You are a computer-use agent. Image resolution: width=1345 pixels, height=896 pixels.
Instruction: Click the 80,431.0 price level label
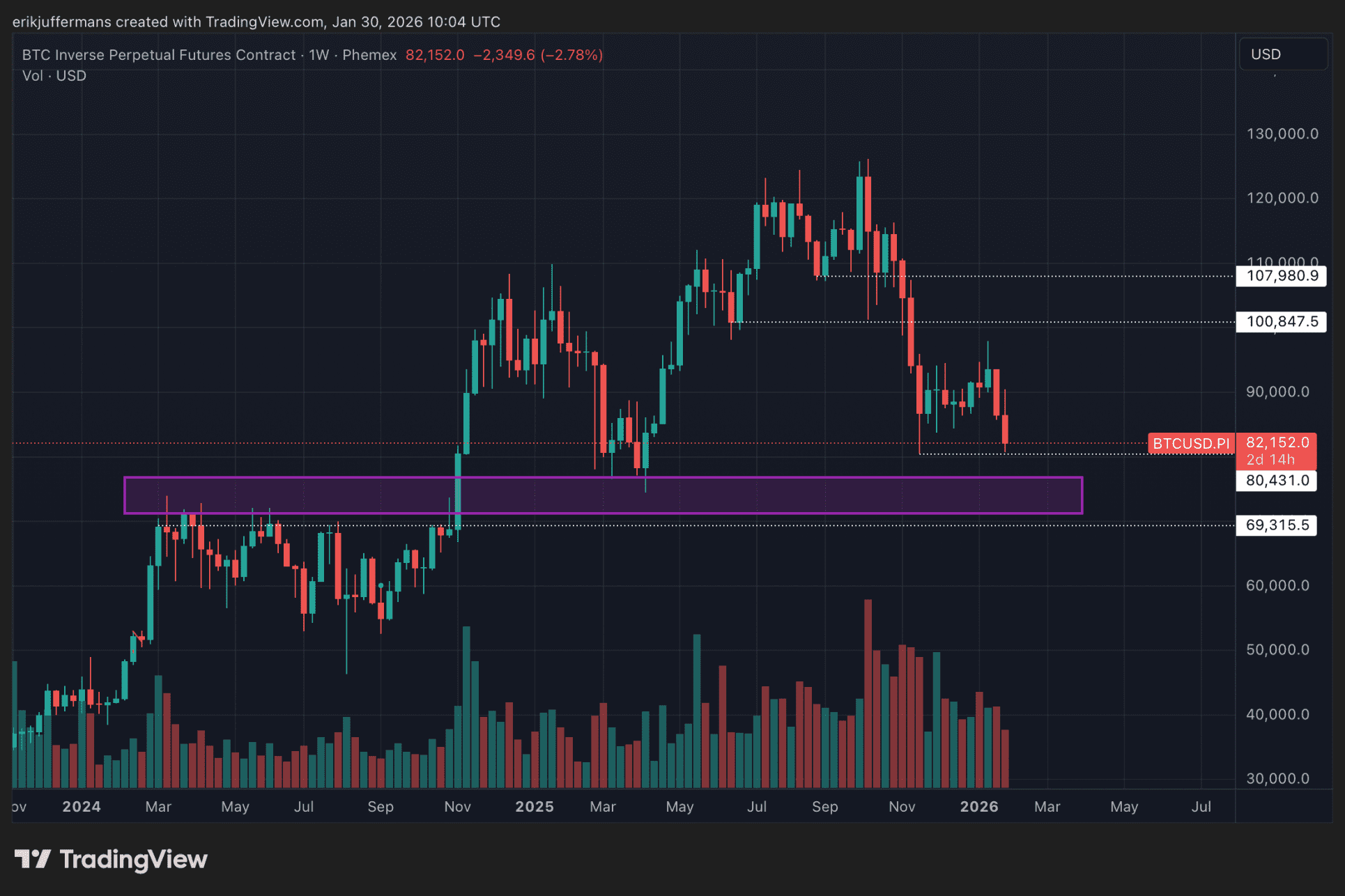1276,481
